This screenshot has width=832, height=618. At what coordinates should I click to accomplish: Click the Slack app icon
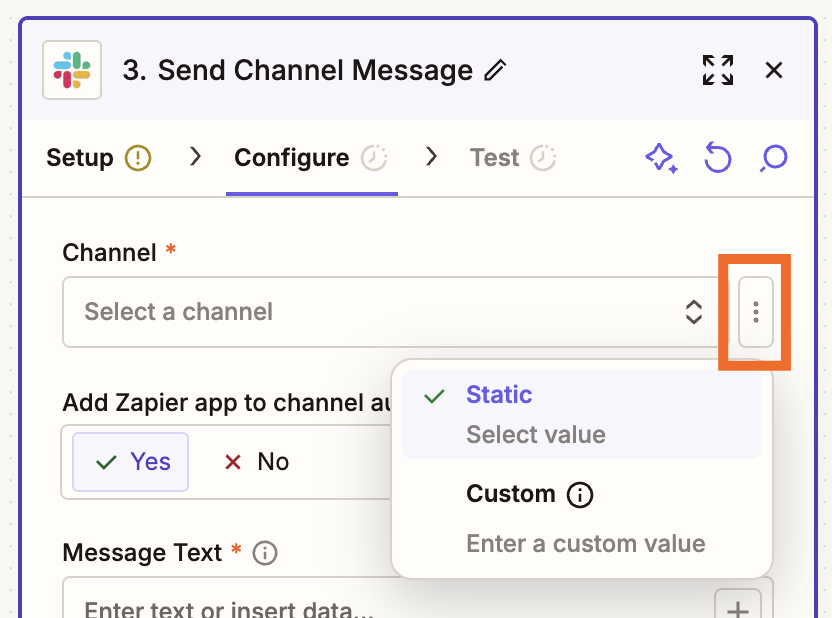[71, 70]
